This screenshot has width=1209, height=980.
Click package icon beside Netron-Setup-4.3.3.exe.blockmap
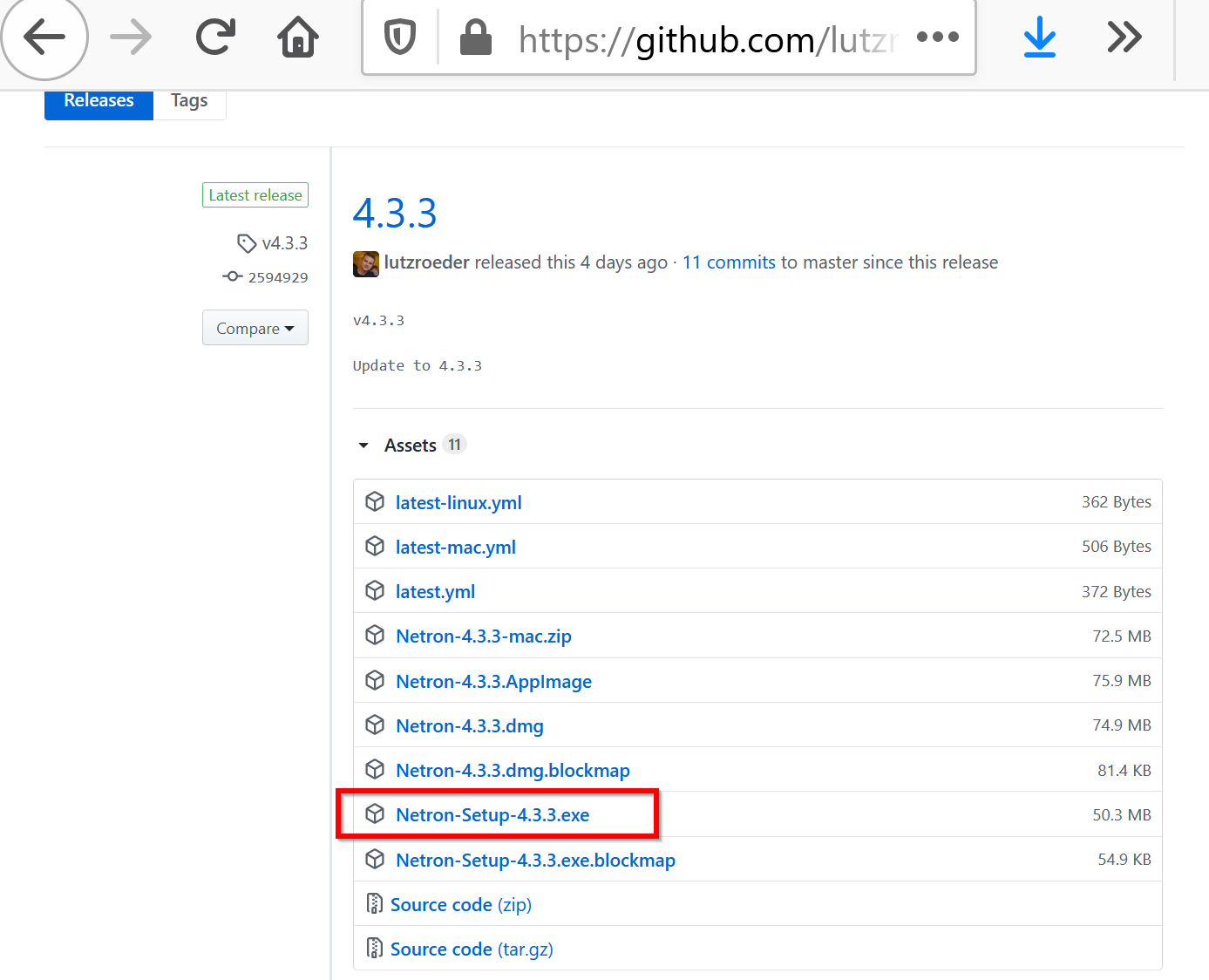(x=375, y=859)
